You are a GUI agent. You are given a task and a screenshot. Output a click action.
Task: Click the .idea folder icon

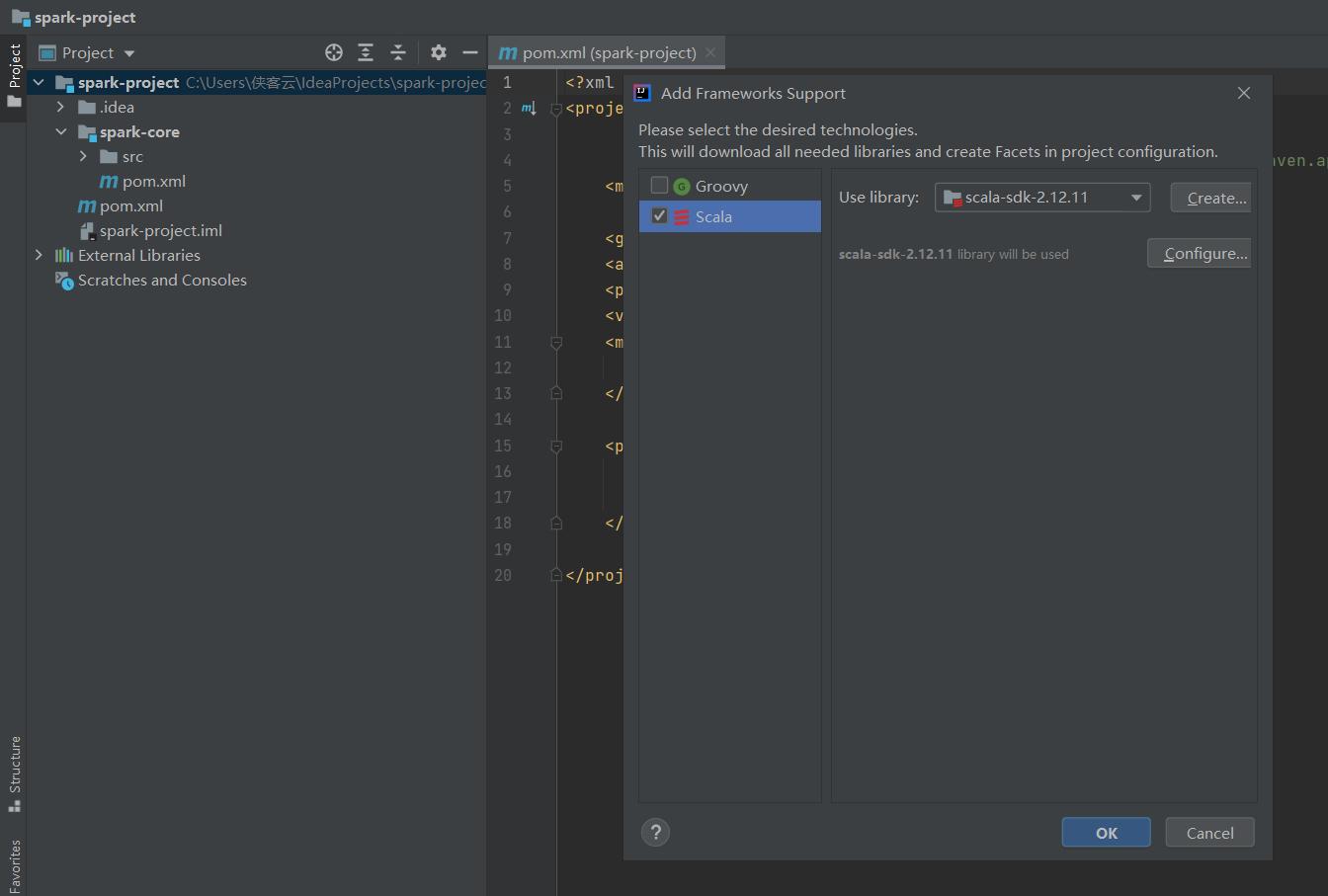point(87,107)
